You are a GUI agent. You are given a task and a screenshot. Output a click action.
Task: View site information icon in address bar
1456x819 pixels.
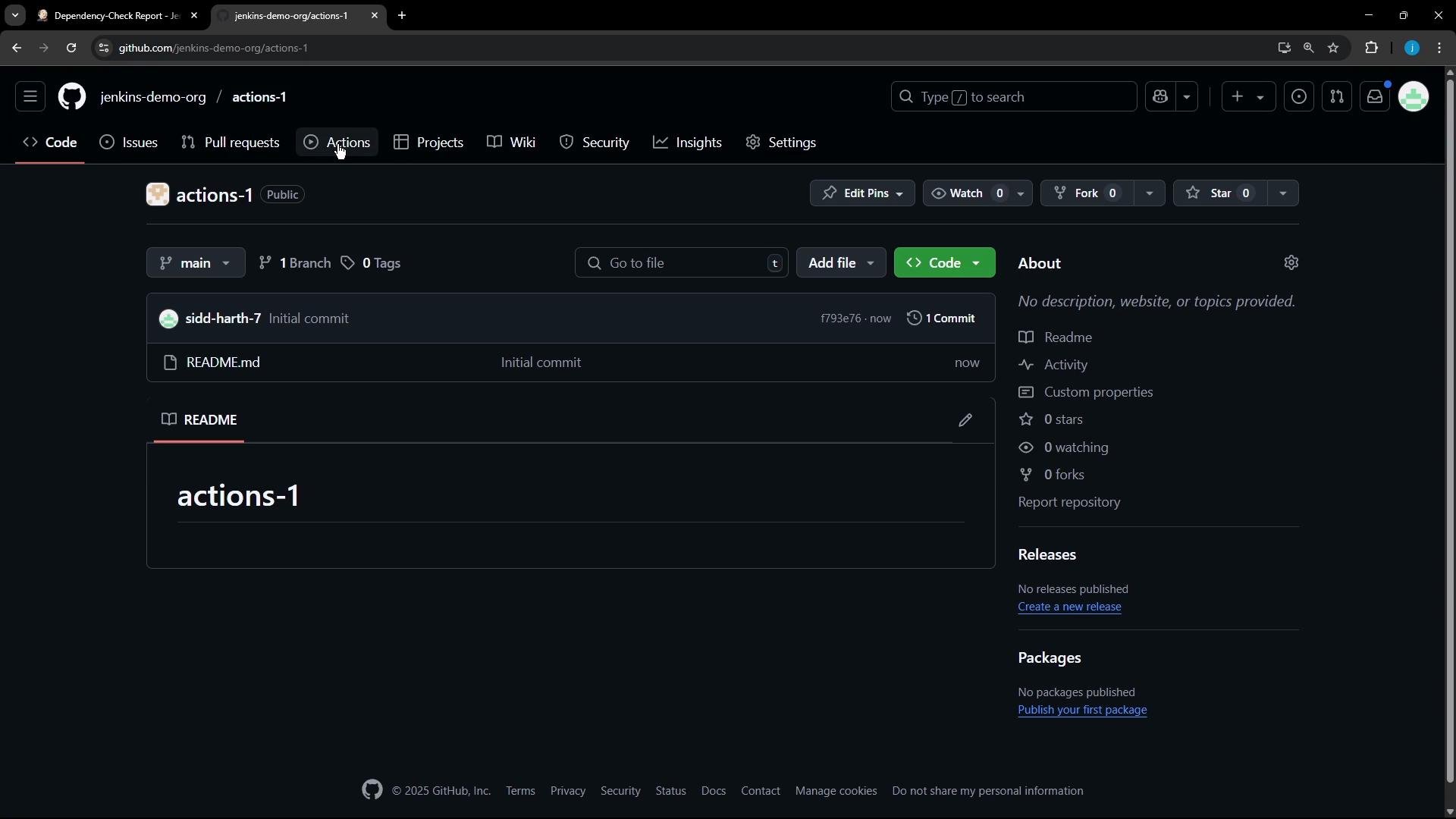click(x=104, y=48)
